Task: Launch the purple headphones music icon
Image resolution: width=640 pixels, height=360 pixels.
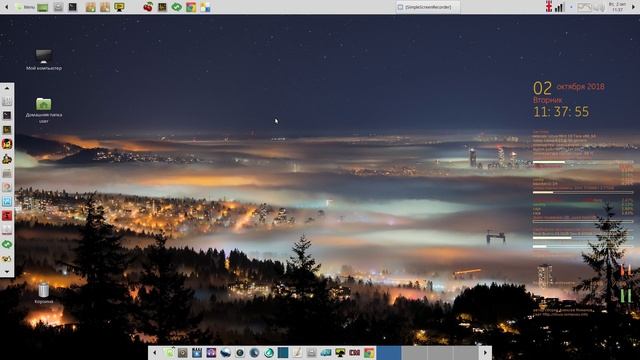Action: coord(211,353)
